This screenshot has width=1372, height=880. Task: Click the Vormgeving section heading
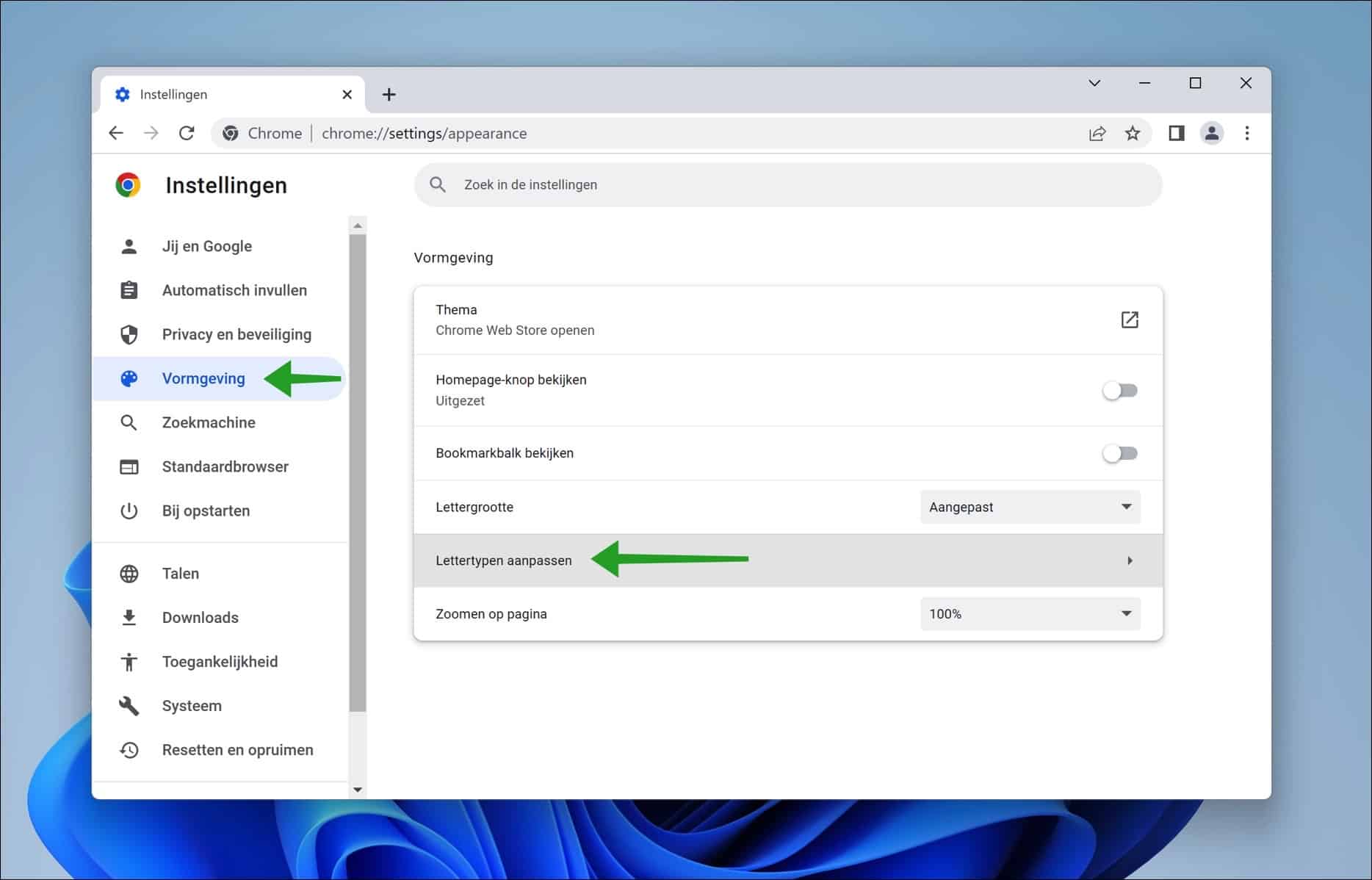[x=453, y=258]
